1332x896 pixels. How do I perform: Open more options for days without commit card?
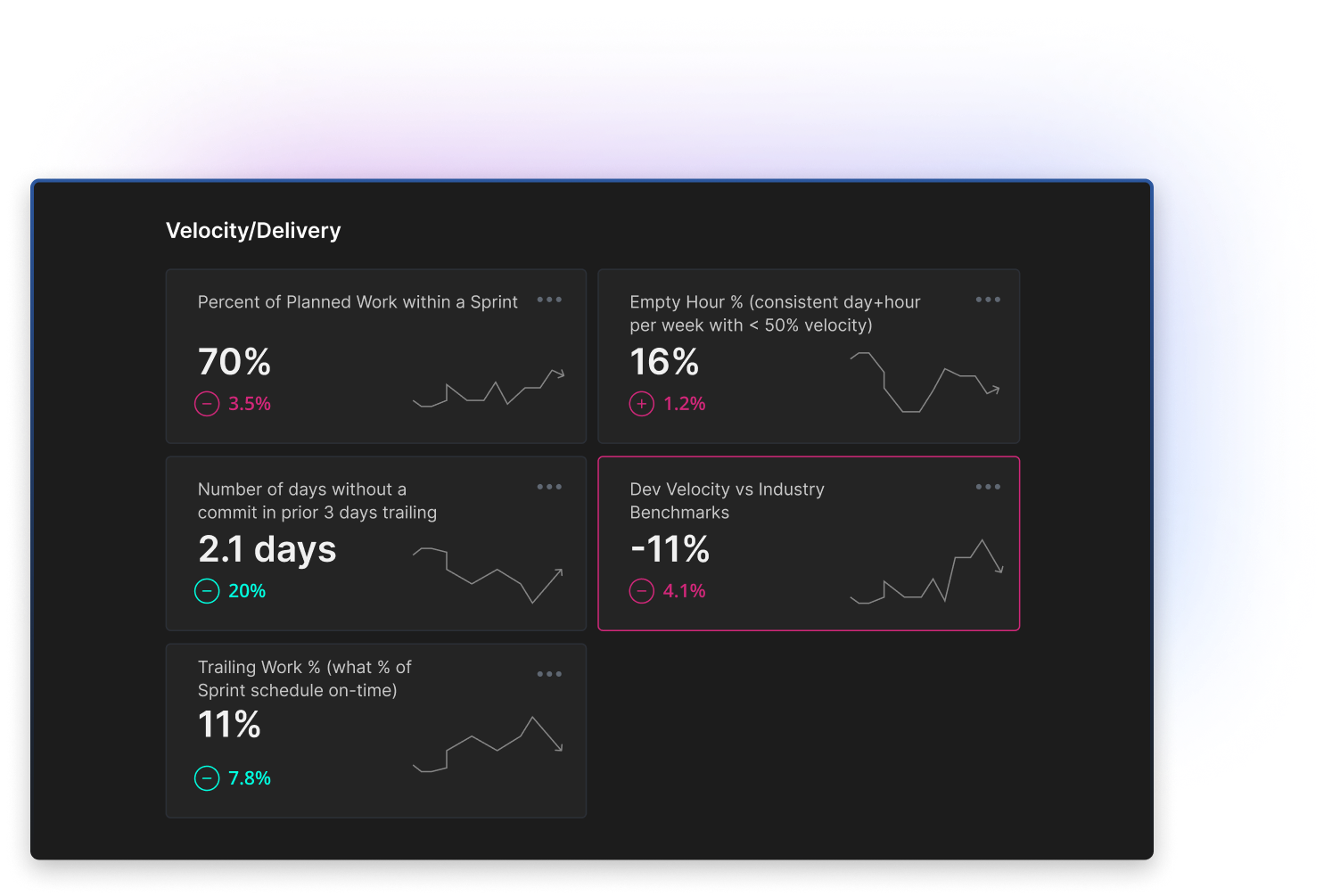(x=549, y=488)
